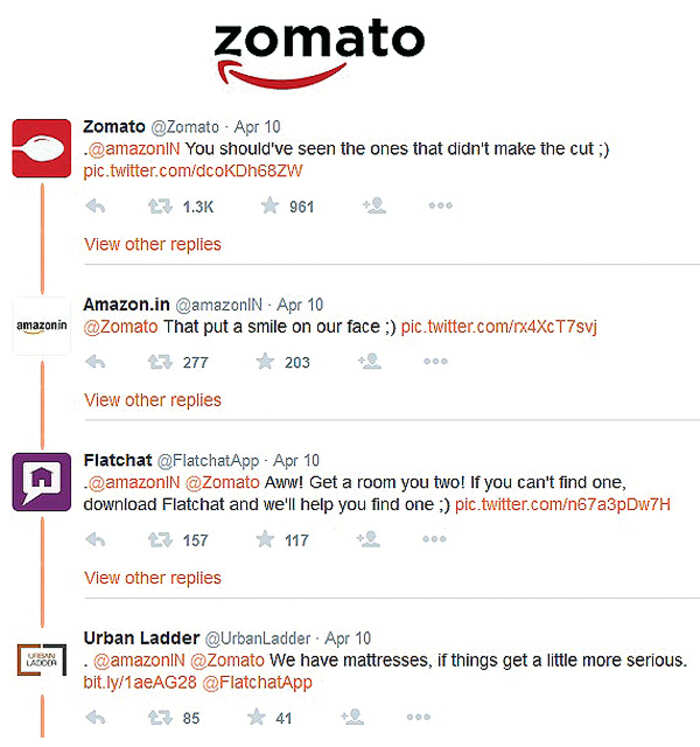Click the Zomato spoon profile avatar

[41, 148]
